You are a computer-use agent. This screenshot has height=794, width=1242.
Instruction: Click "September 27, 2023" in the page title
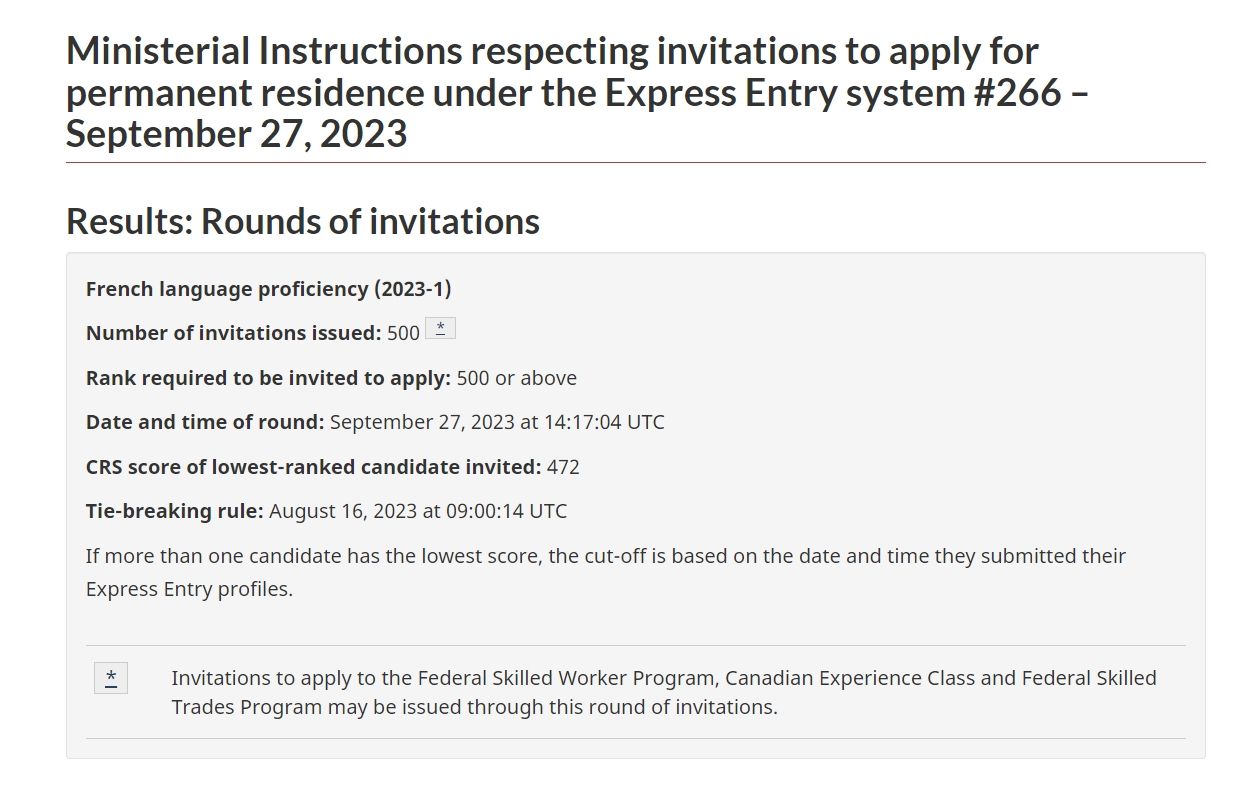pos(237,133)
